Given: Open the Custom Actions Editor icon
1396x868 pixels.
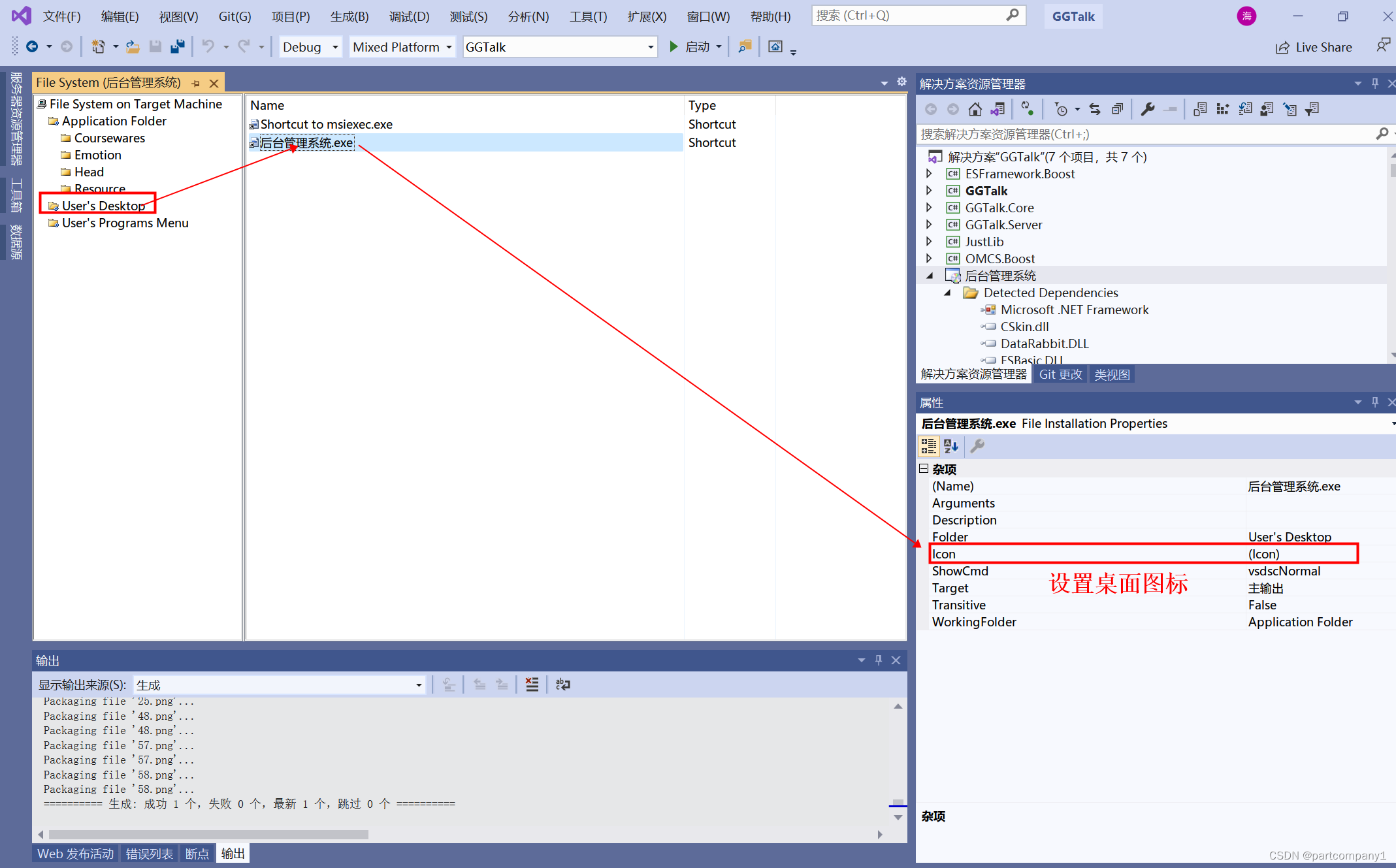Looking at the screenshot, I should point(1290,109).
